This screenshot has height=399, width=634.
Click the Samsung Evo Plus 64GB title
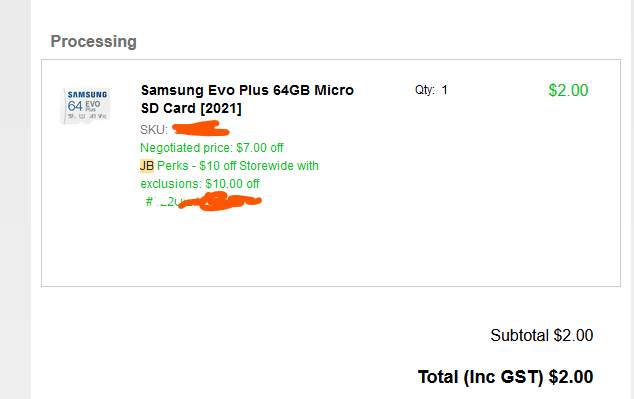(x=247, y=99)
